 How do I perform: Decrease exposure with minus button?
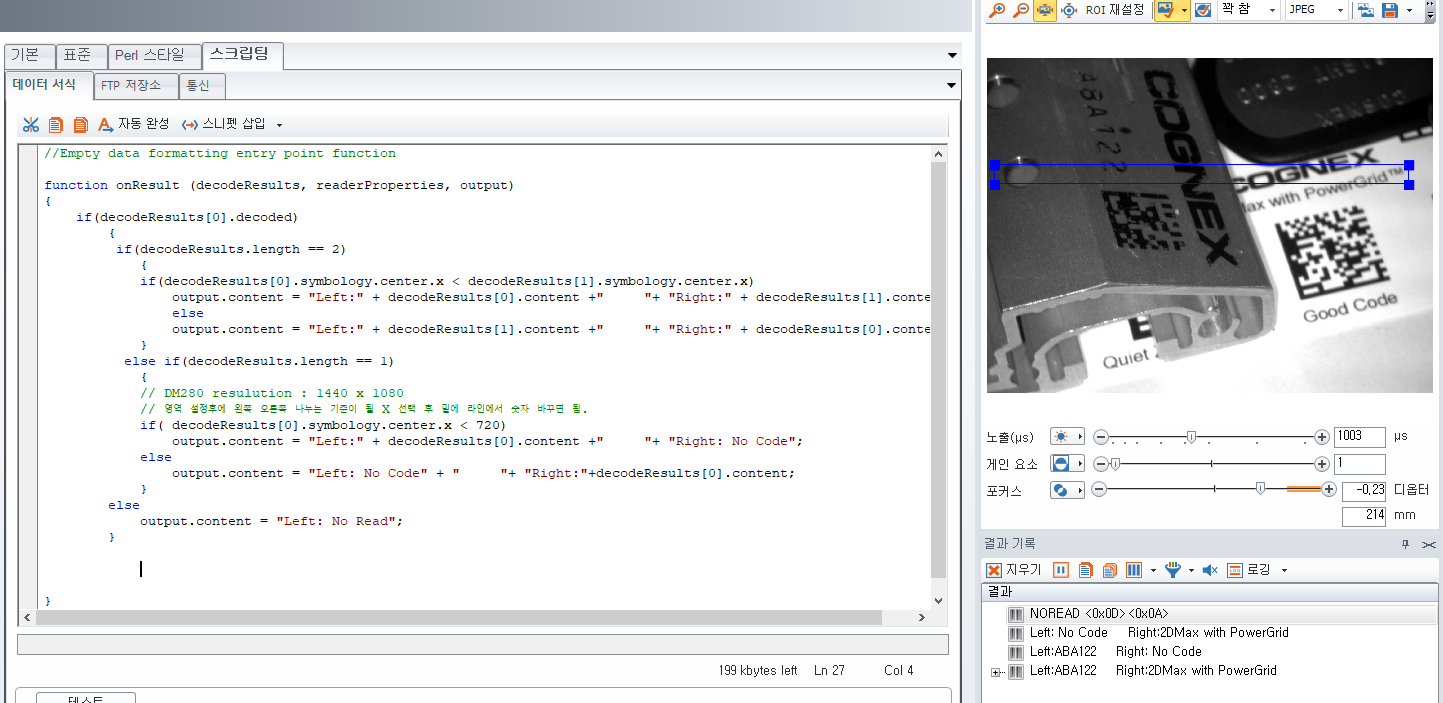pyautogui.click(x=1100, y=437)
